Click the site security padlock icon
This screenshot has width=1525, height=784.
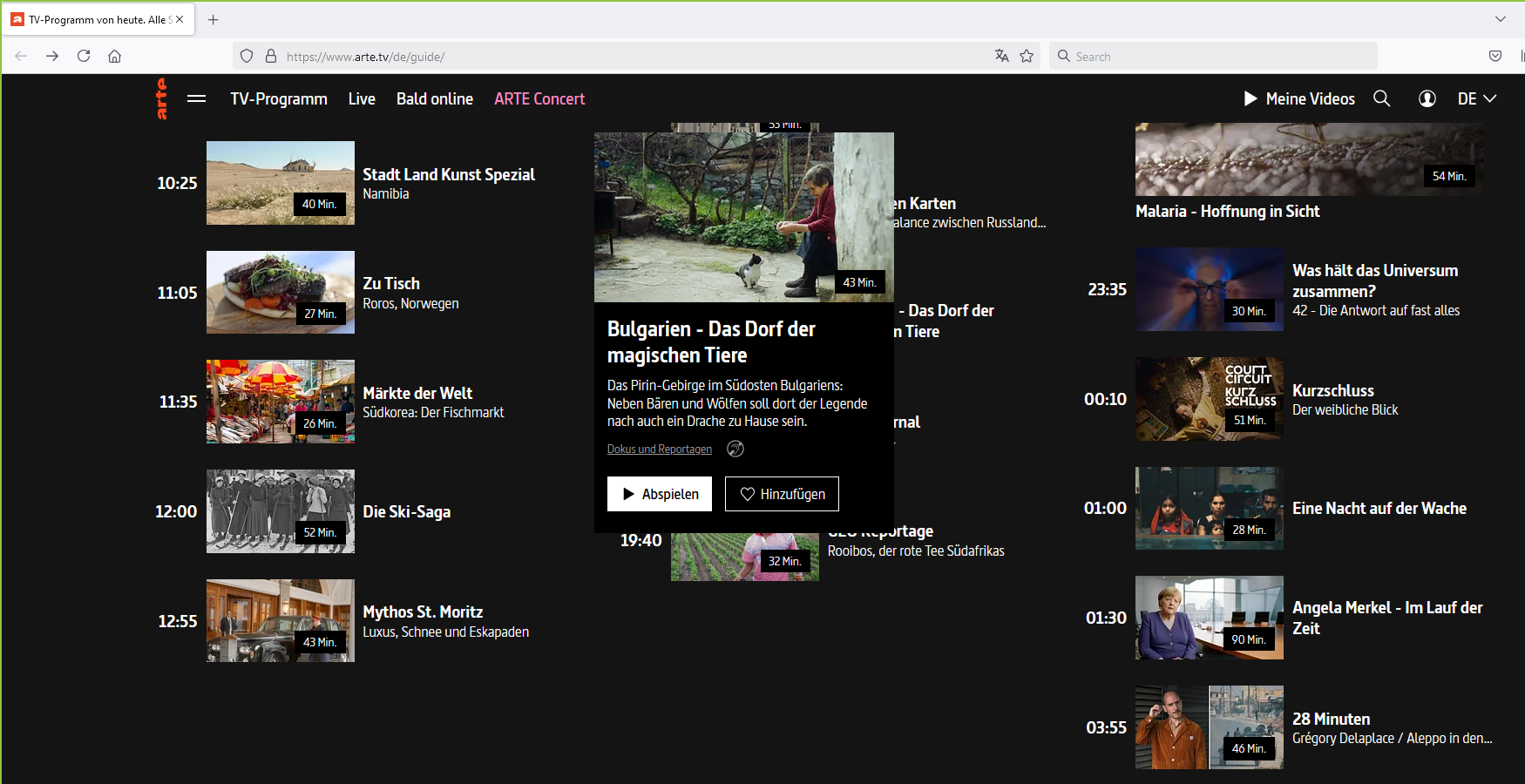[x=271, y=56]
